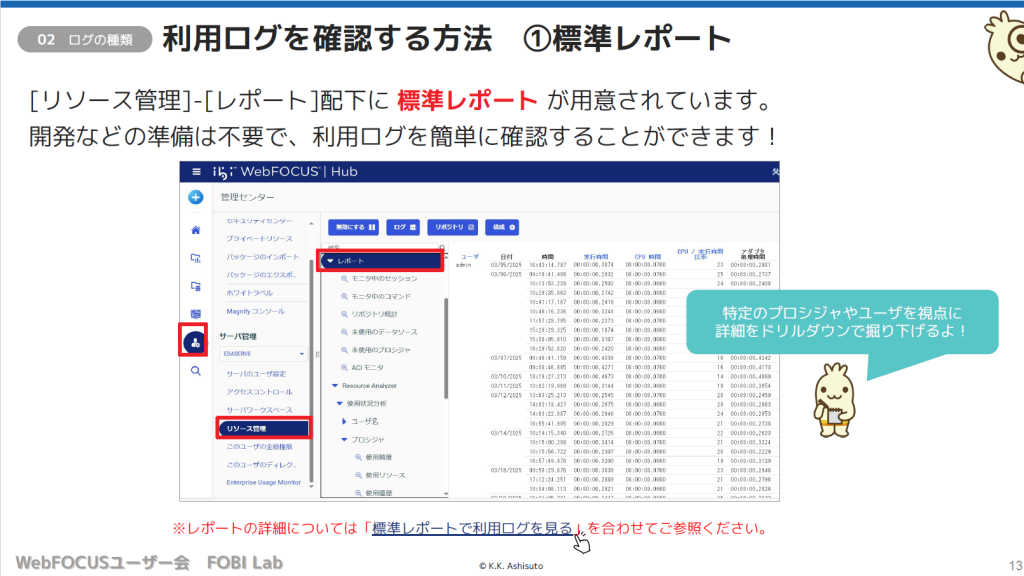Click the admin menu scroll-up arrow

[312, 223]
